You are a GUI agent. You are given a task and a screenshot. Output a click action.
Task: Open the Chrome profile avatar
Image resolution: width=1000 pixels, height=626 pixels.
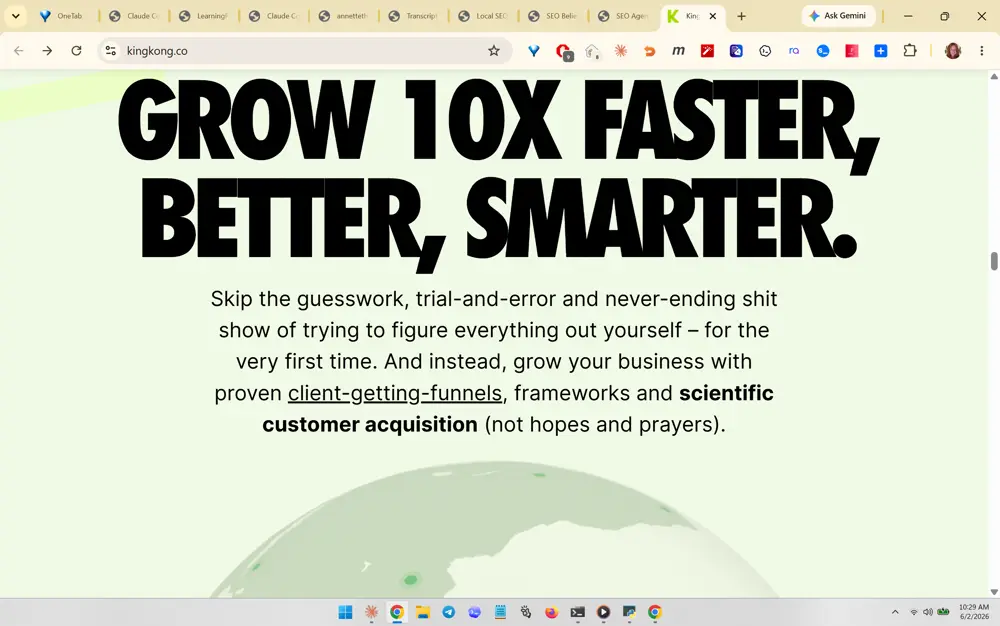[x=953, y=51]
